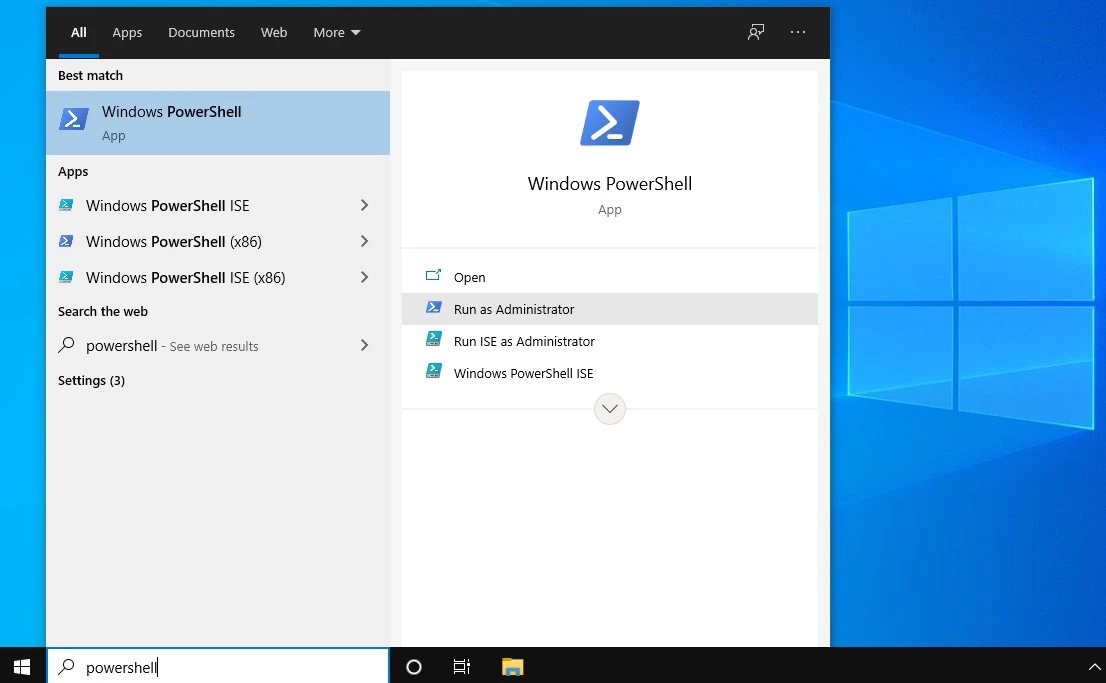The image size is (1106, 683).
Task: Click the user account icon in search bar
Action: (756, 32)
